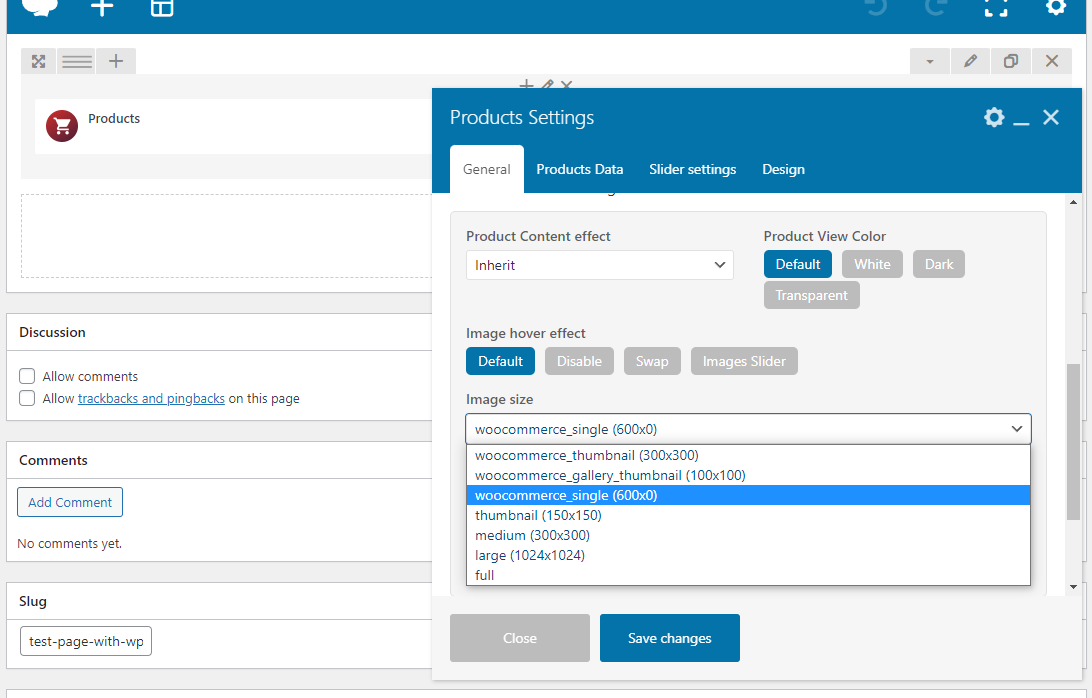Open Products Settings gear icon
This screenshot has height=698, width=1092.
pos(994,117)
